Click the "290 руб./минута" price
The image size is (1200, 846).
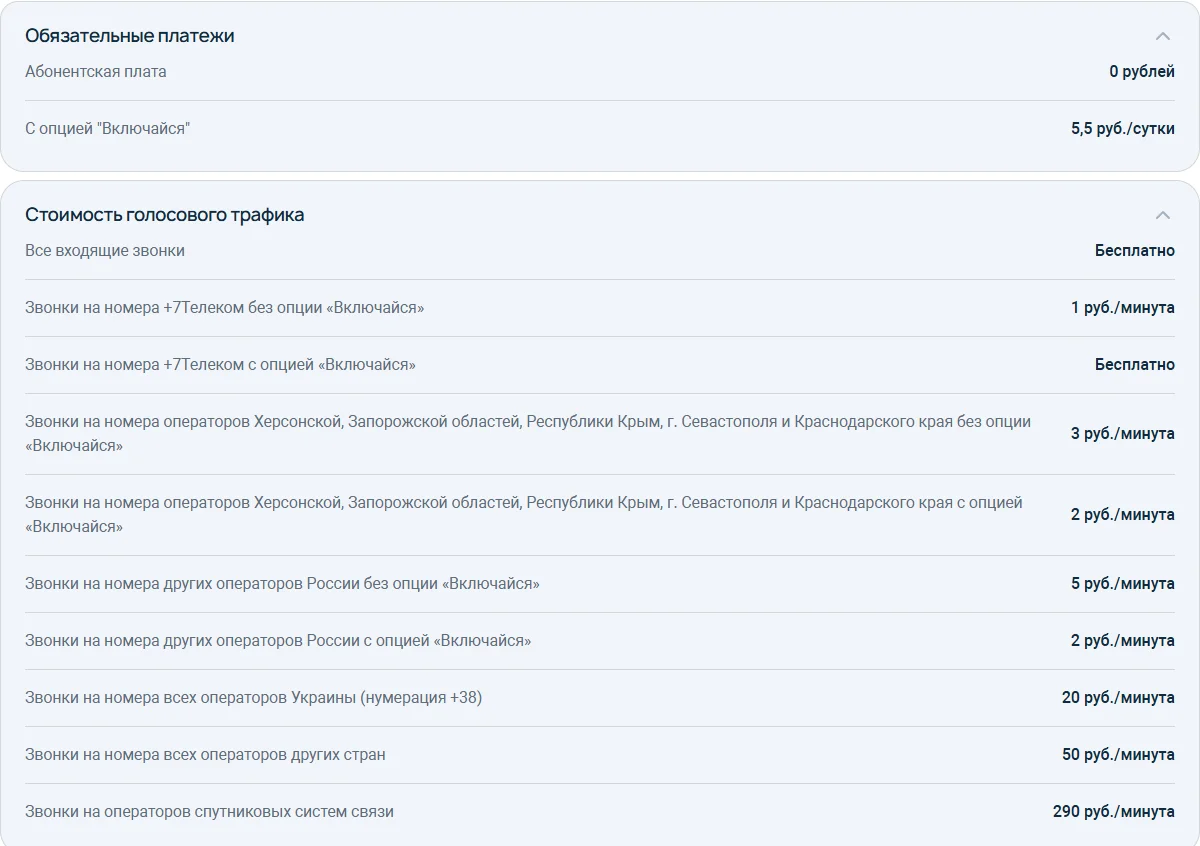pos(1114,812)
